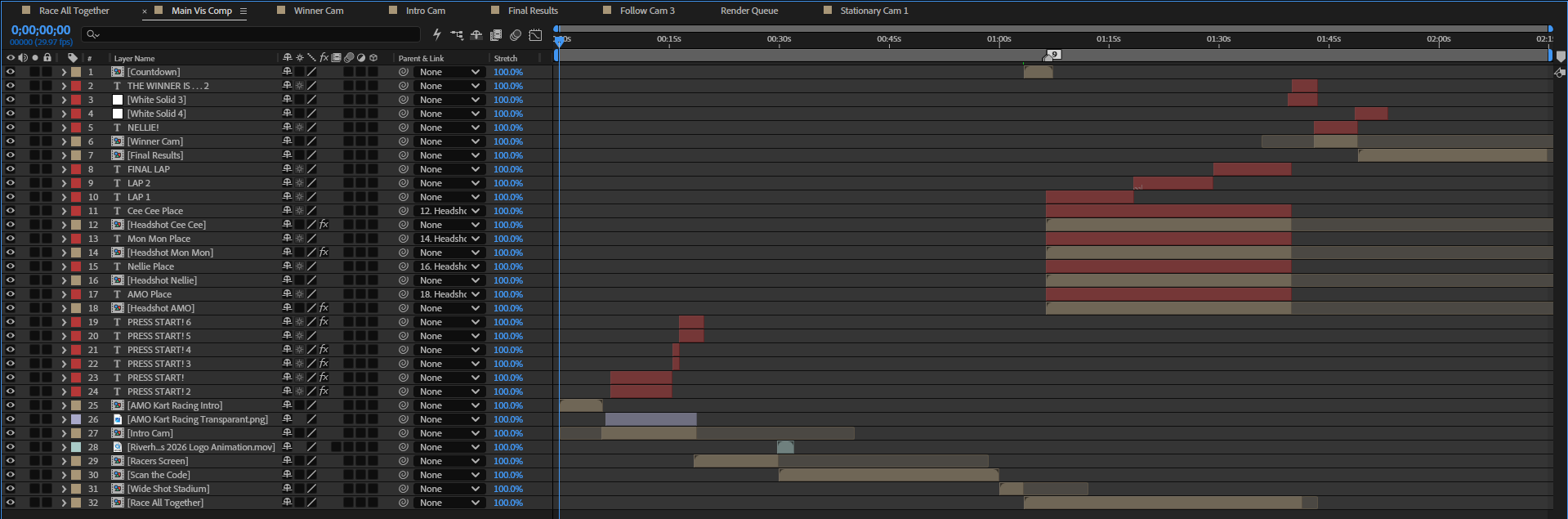Screen dimensions: 1568x519
Task: Toggle visibility of FINAL LAP layer
Action: click(11, 169)
